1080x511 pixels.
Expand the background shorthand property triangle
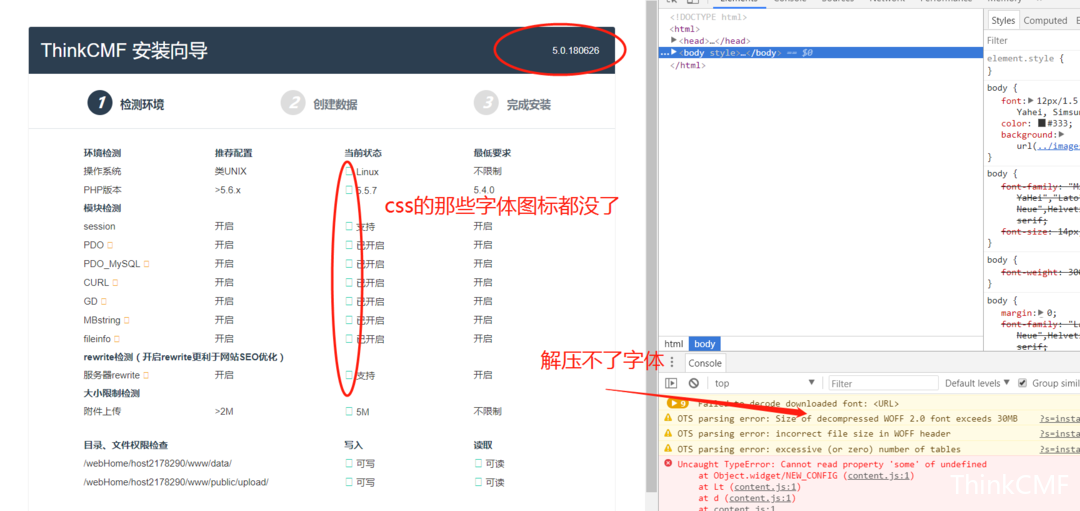(x=1061, y=135)
